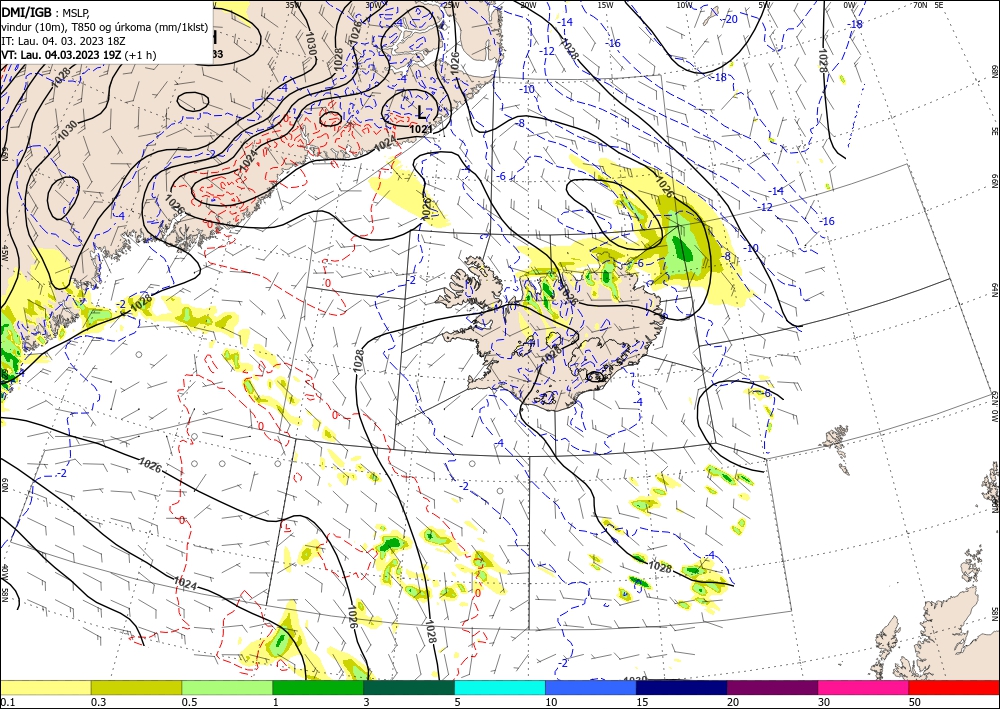Screen dimensions: 1000x709
Task: Click the legend value '0.5'
Action: tap(189, 702)
